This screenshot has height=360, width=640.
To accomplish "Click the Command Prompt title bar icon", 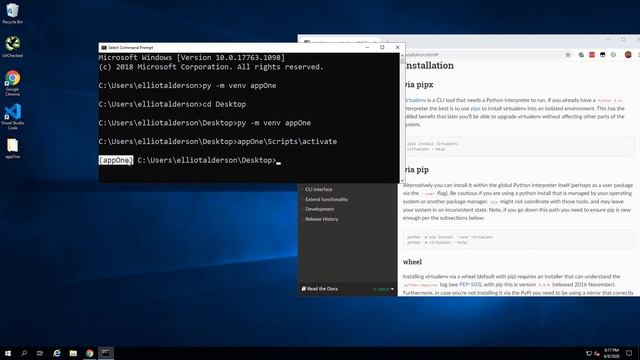I will pos(104,48).
